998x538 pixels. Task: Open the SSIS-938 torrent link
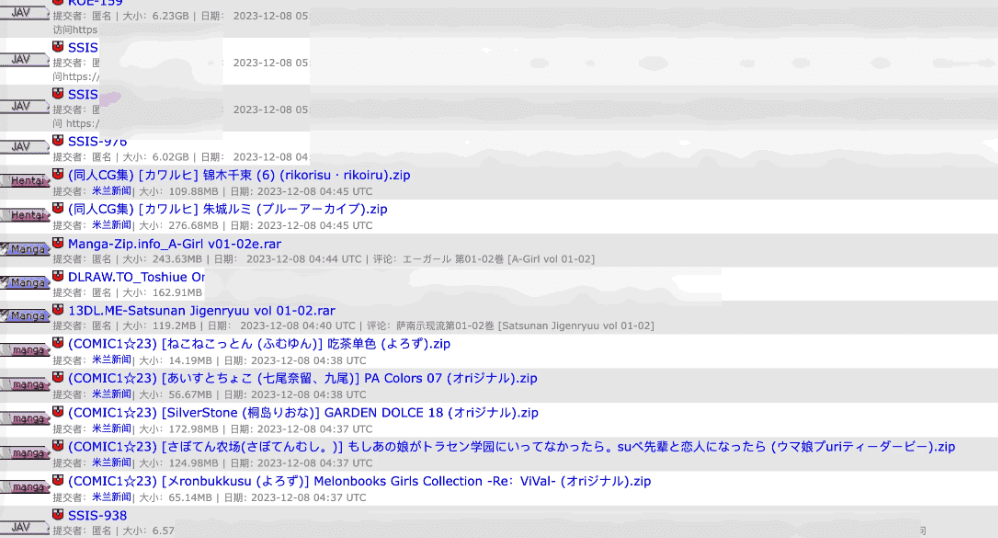(97, 516)
